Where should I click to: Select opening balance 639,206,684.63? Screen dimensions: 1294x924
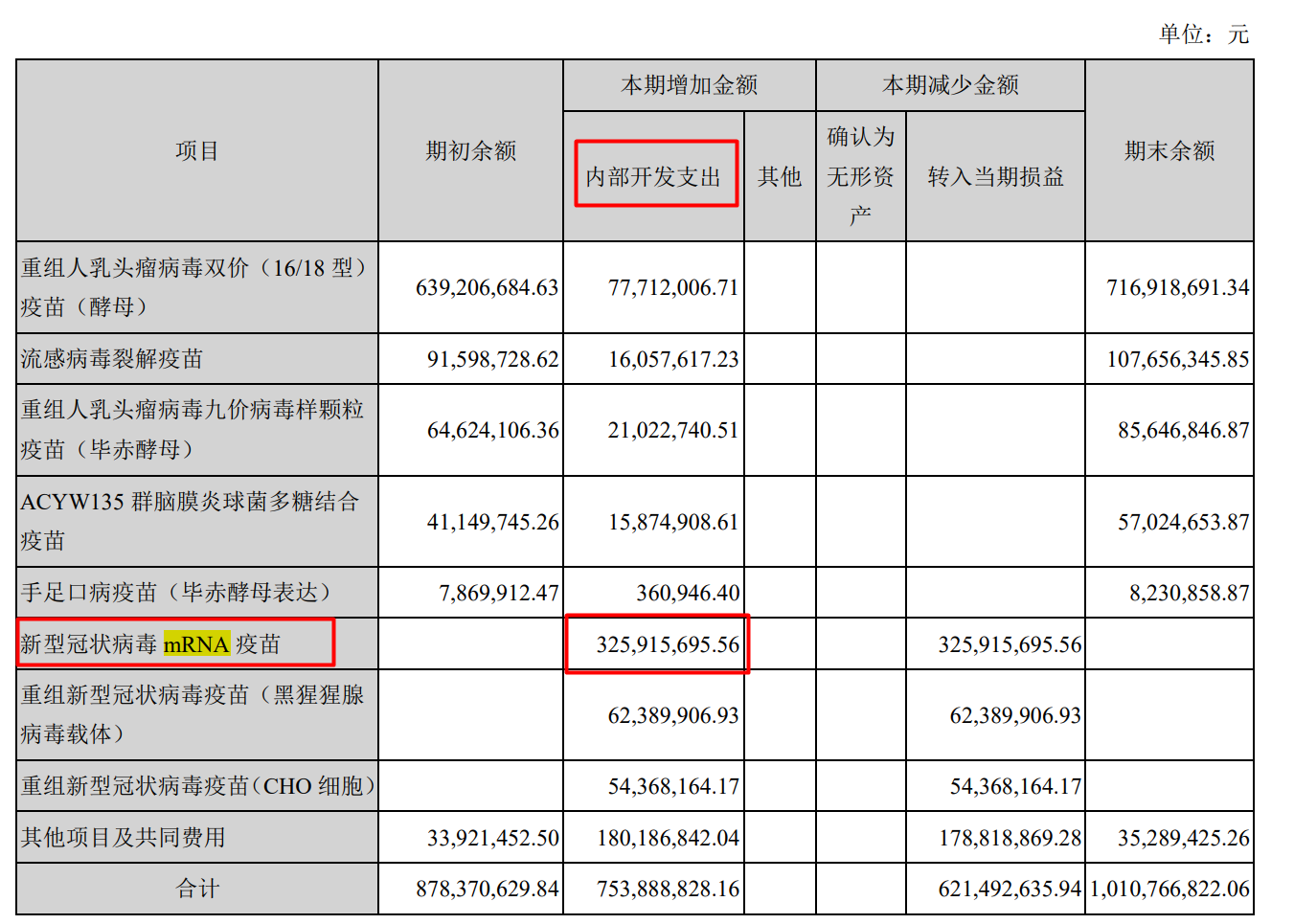click(x=487, y=287)
